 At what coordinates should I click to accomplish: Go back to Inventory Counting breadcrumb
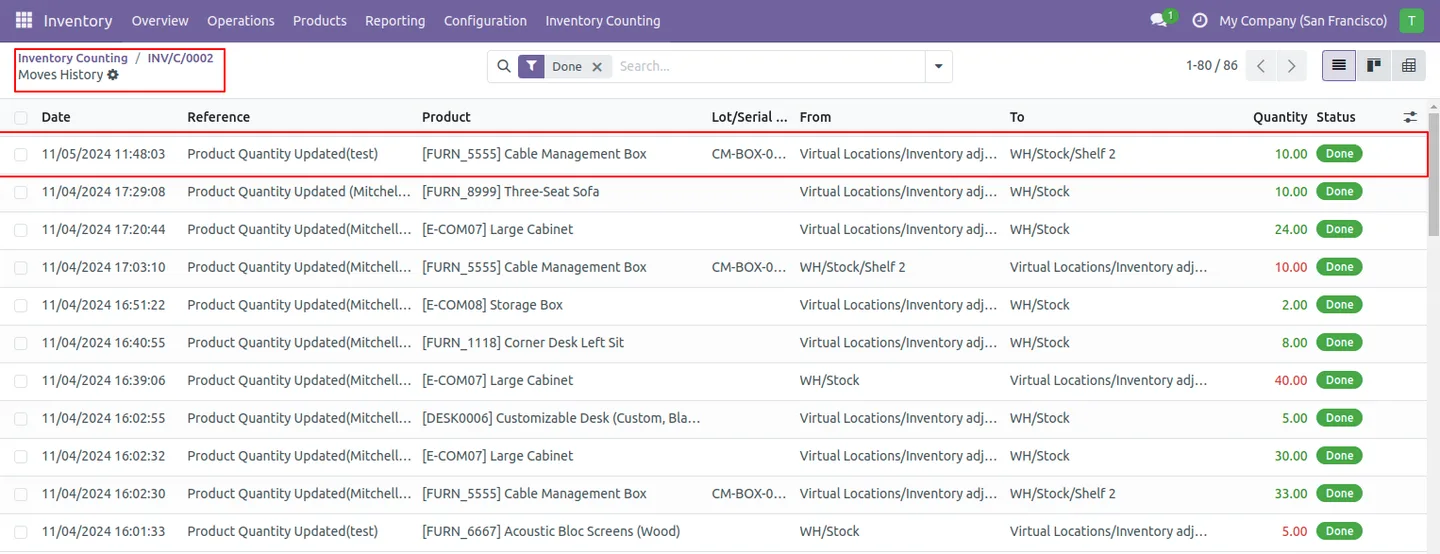click(x=73, y=58)
